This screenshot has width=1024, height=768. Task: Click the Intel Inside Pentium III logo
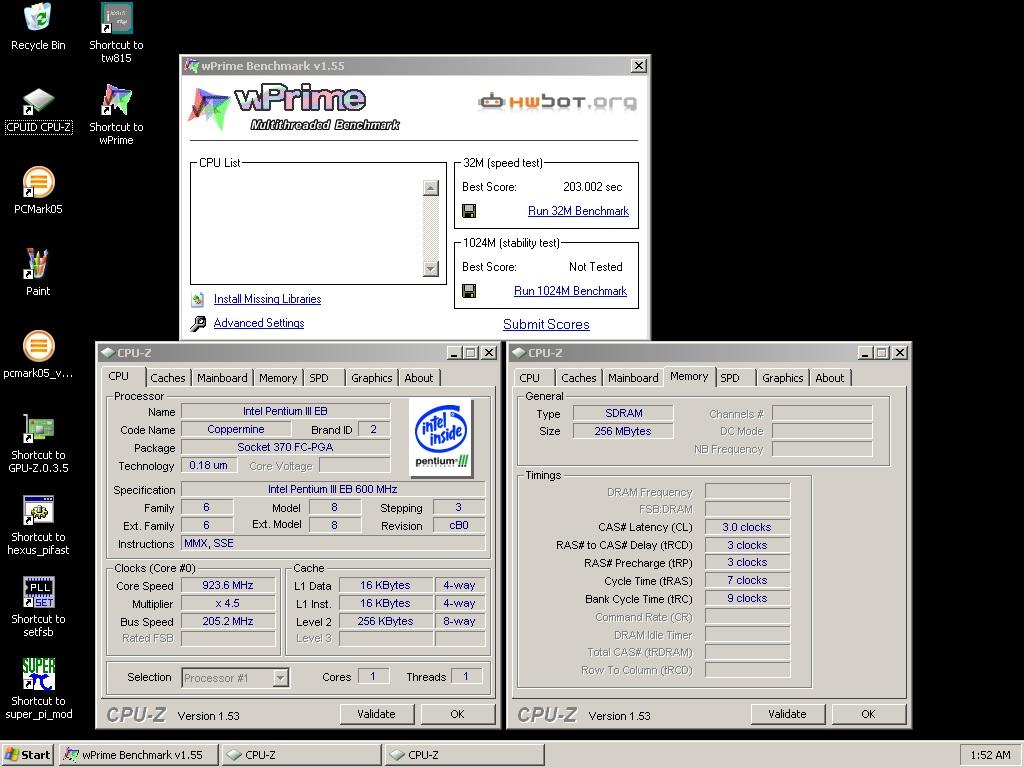pyautogui.click(x=441, y=438)
